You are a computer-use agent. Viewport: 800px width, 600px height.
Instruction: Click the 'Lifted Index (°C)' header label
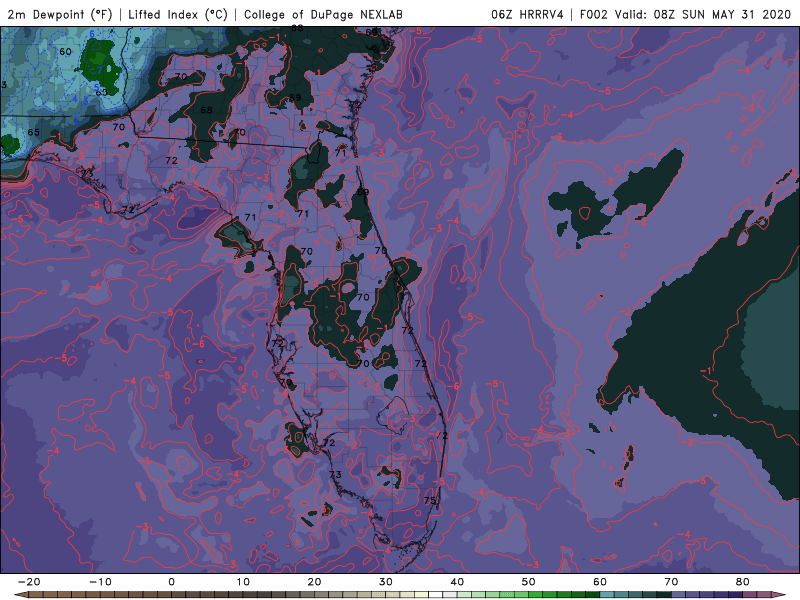click(x=178, y=14)
